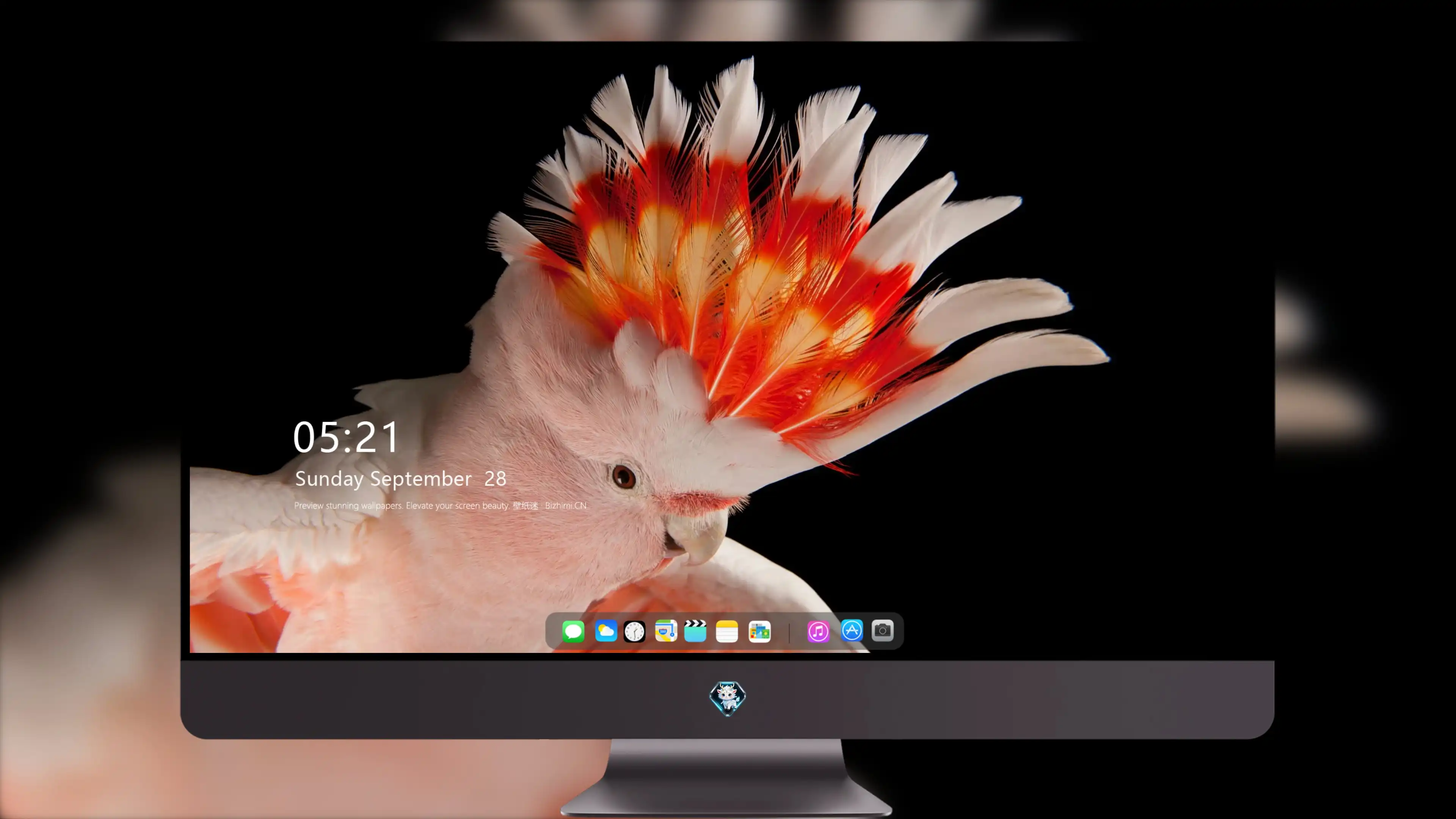The image size is (1456, 819).
Task: Click the dragon mascot logo on monitor chin
Action: tap(728, 698)
